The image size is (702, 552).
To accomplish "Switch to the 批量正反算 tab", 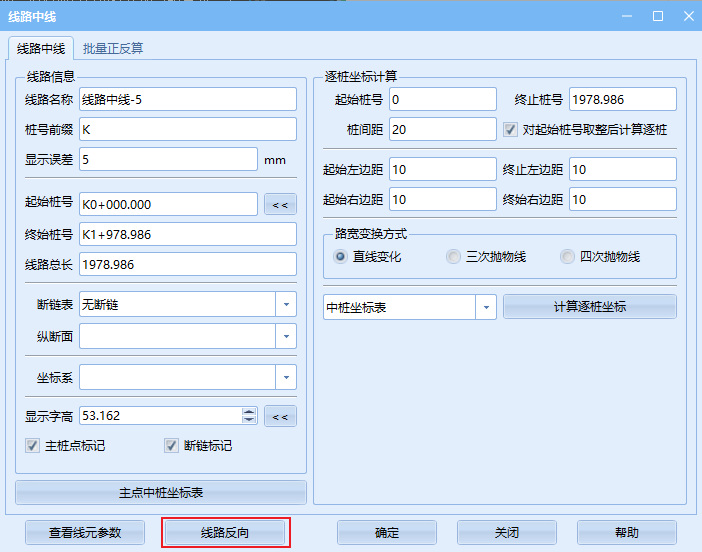I will (x=112, y=48).
